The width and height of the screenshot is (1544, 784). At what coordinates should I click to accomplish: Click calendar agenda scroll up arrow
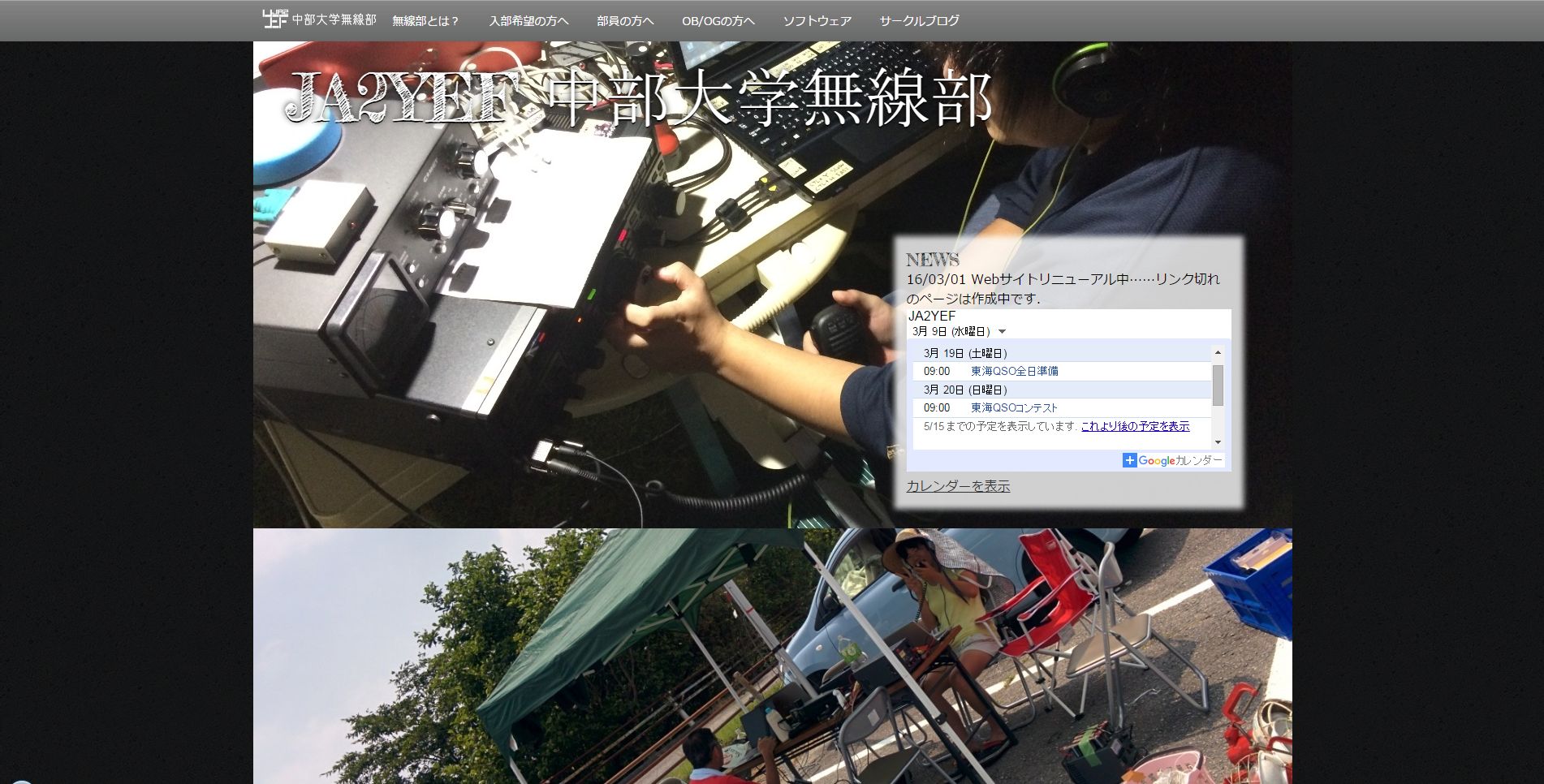point(1218,352)
